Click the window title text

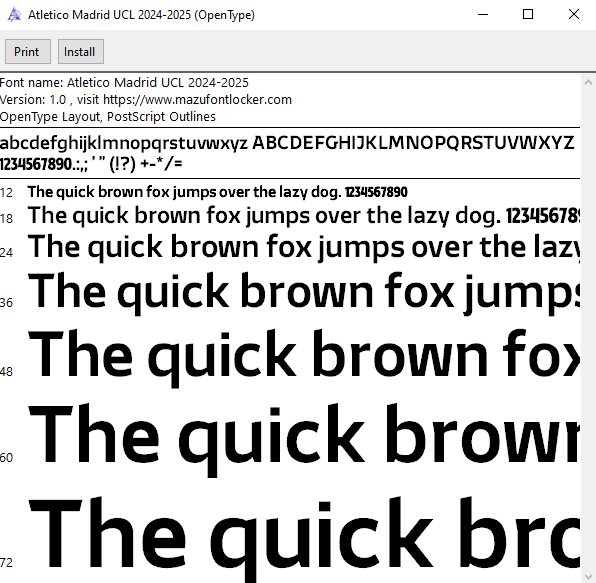(141, 15)
